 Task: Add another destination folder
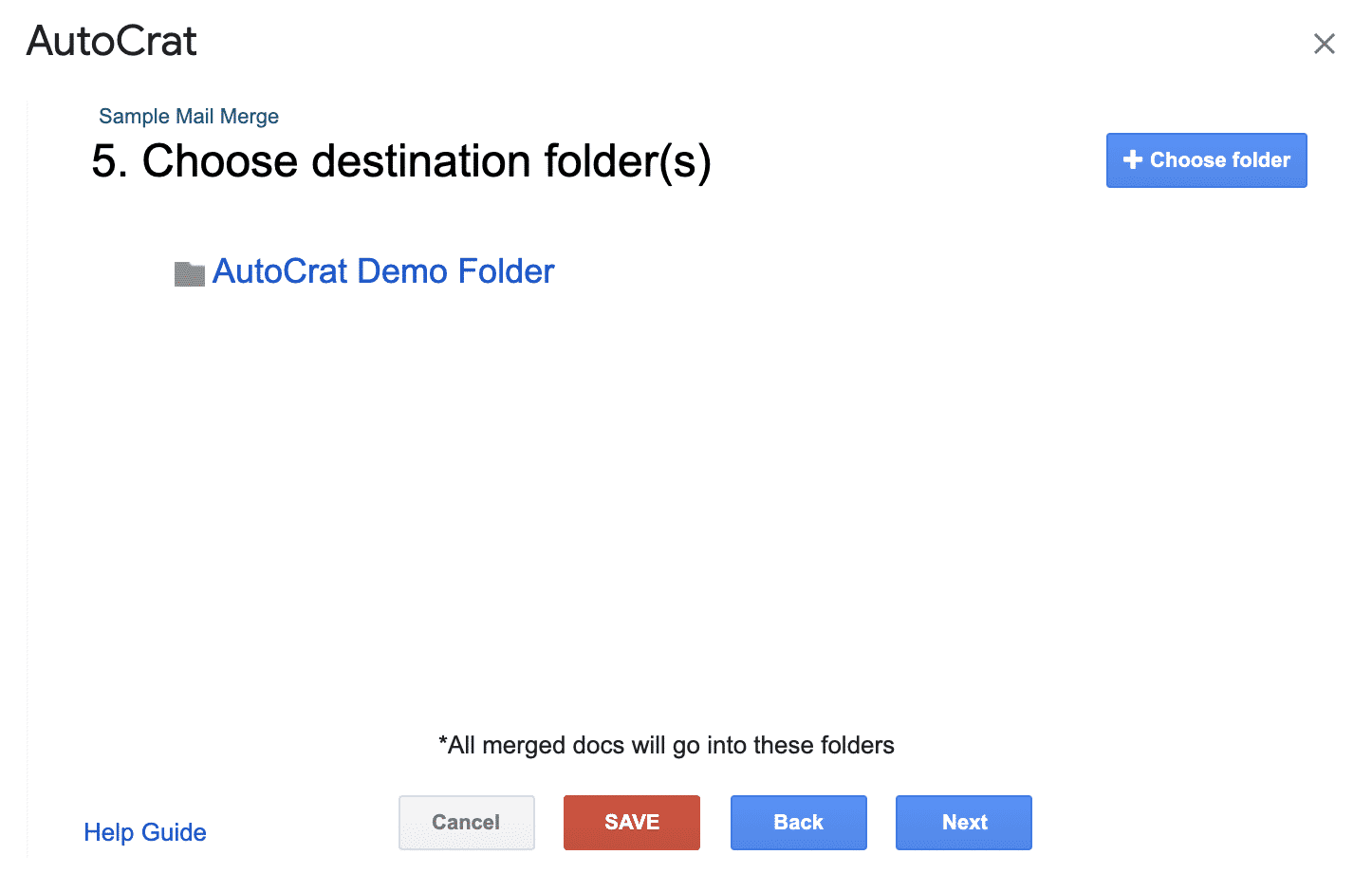tap(1206, 160)
